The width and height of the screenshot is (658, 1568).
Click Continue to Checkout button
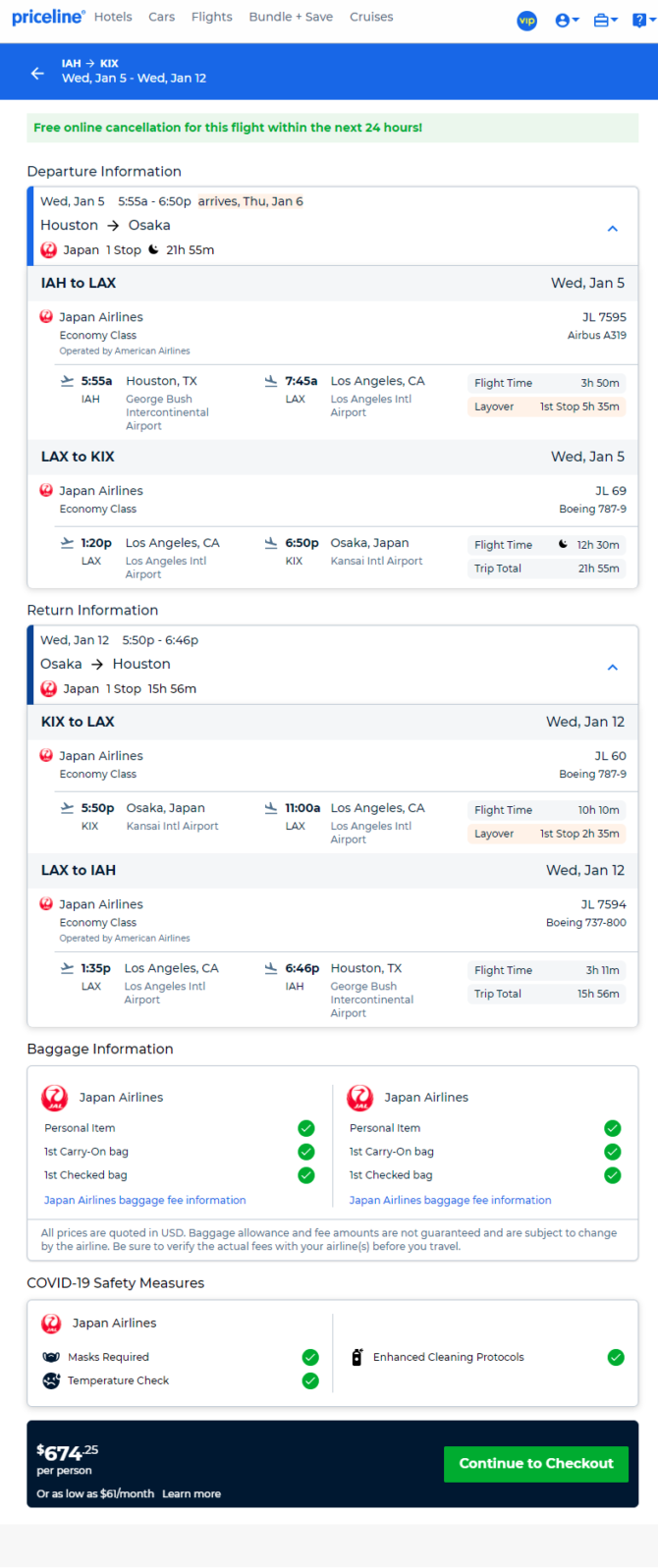tap(536, 1463)
